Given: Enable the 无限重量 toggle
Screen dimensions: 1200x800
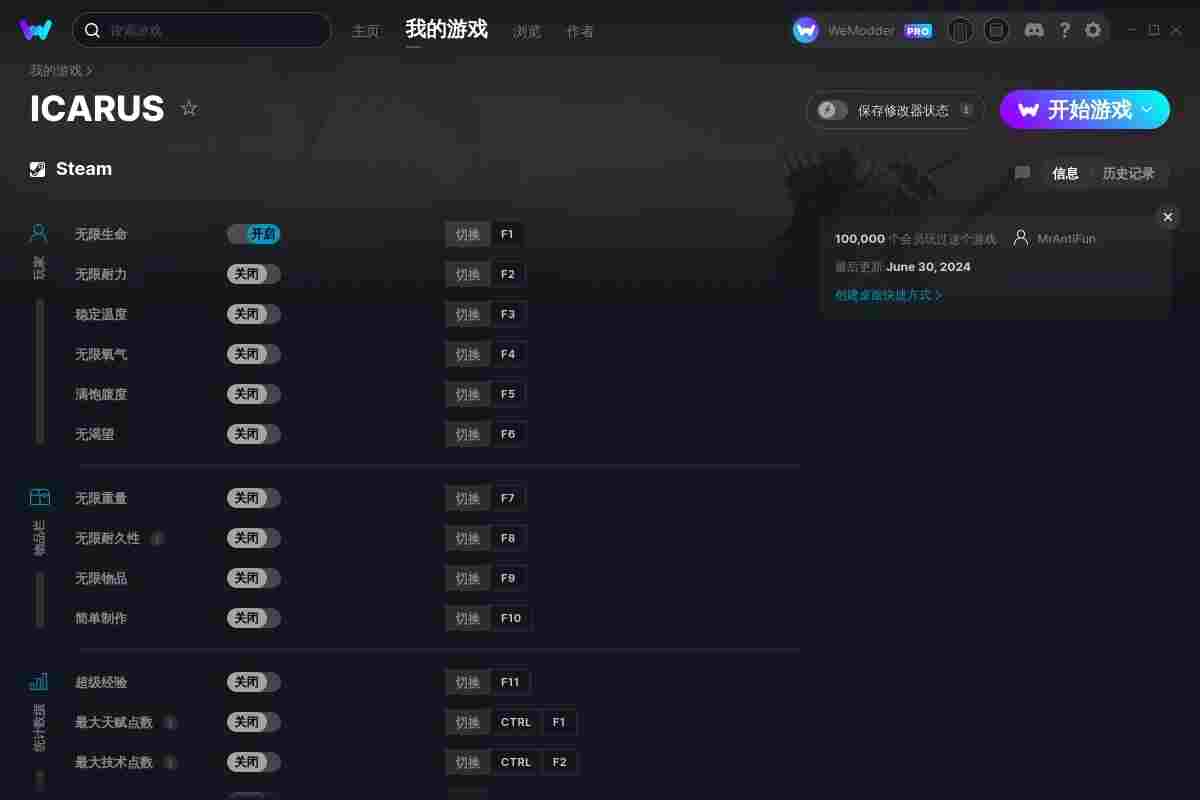Looking at the screenshot, I should point(254,498).
